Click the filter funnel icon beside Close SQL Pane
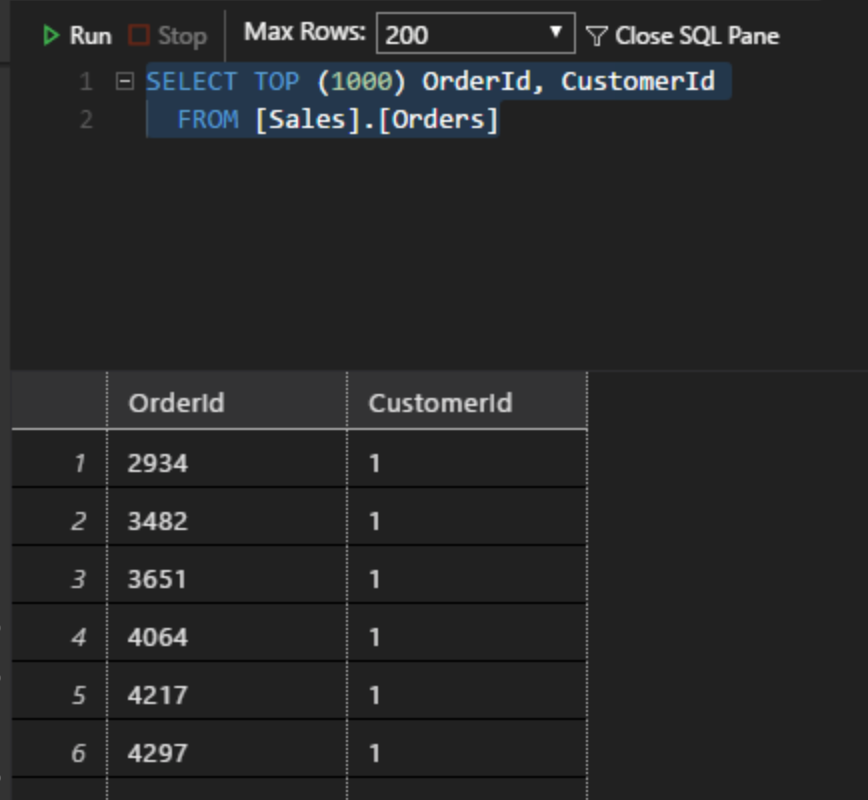The image size is (868, 800). tap(596, 34)
